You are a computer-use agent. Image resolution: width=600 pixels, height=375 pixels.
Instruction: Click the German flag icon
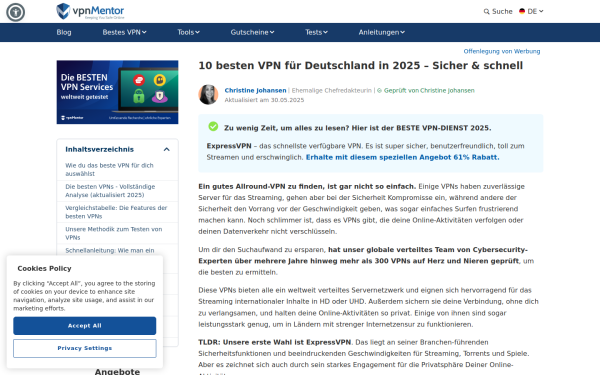pyautogui.click(x=522, y=11)
